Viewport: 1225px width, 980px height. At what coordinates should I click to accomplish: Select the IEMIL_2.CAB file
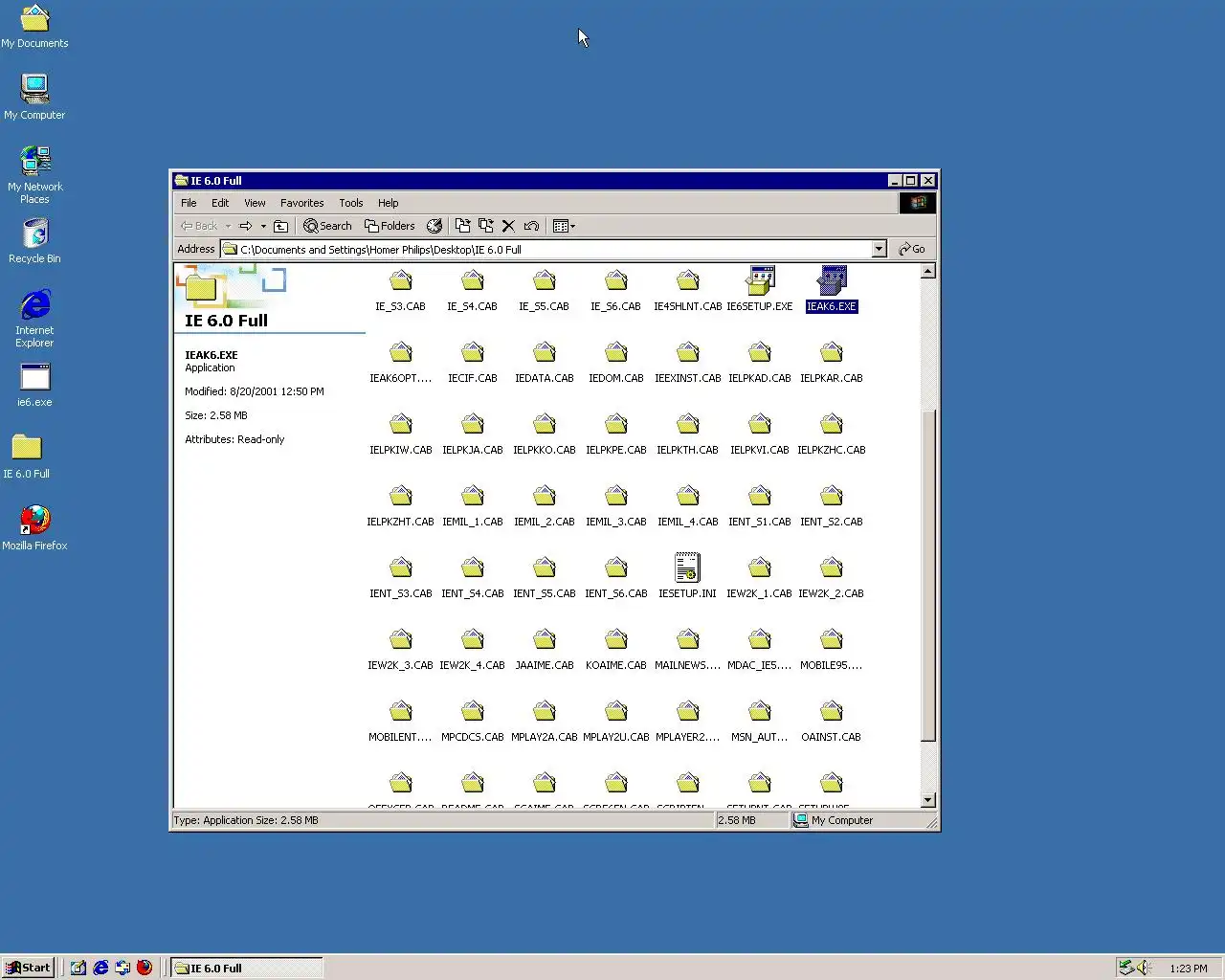[544, 505]
